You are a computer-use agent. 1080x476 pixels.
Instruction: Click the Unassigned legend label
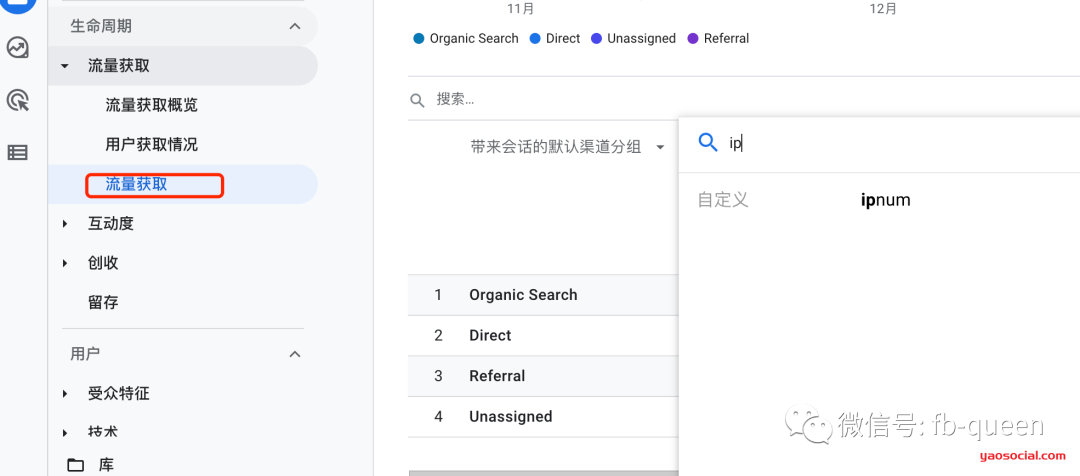click(x=641, y=39)
